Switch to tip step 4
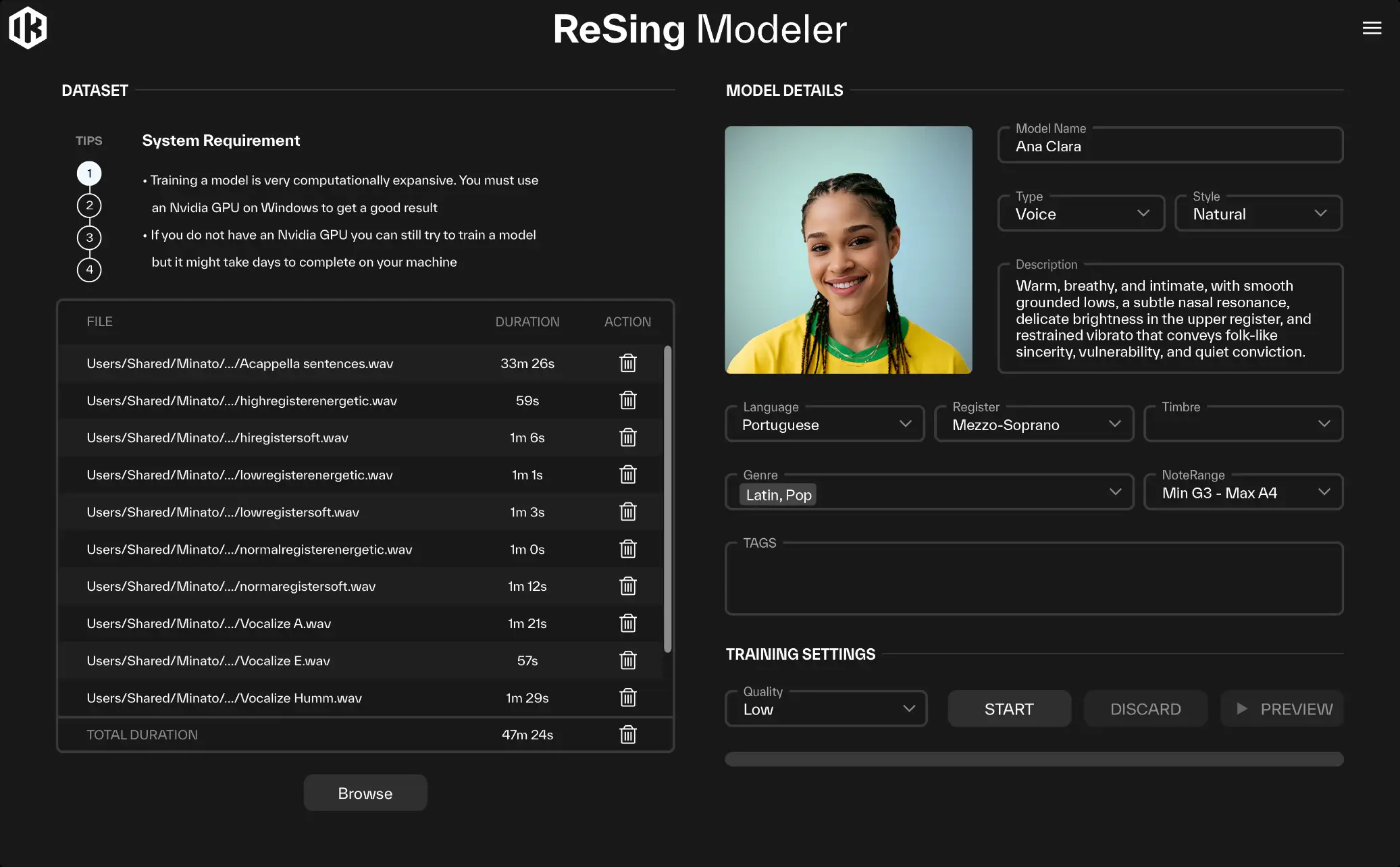The width and height of the screenshot is (1400, 867). tap(89, 270)
